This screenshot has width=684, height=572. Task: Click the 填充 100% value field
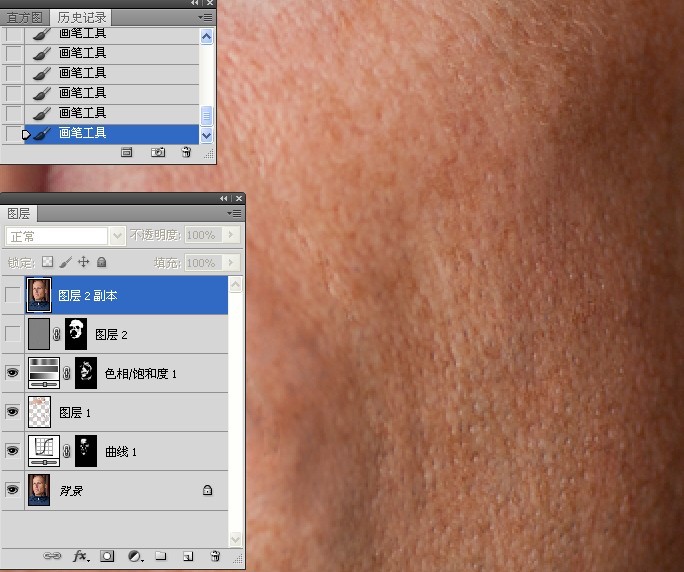tap(203, 263)
